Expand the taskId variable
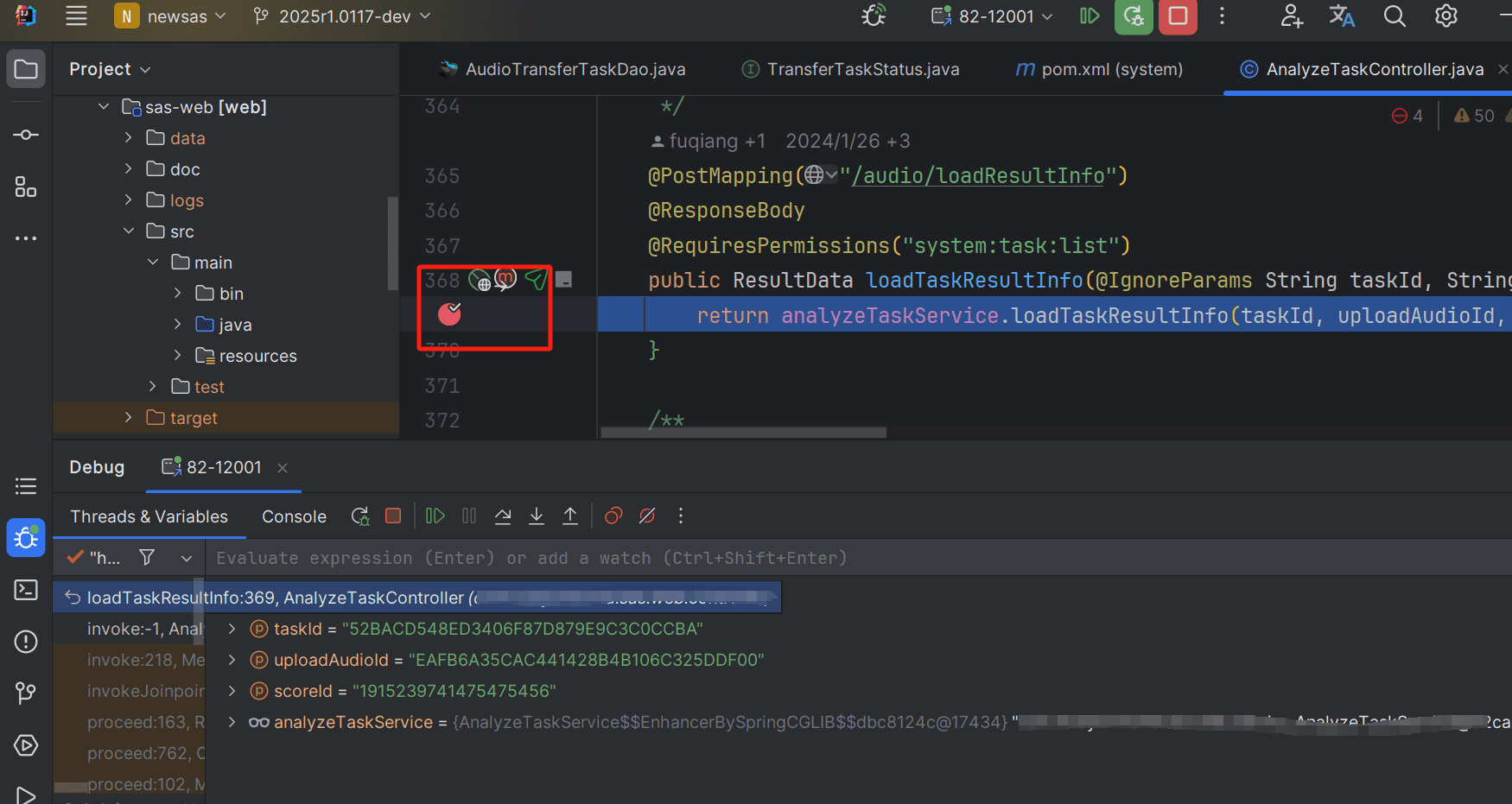 pyautogui.click(x=232, y=629)
